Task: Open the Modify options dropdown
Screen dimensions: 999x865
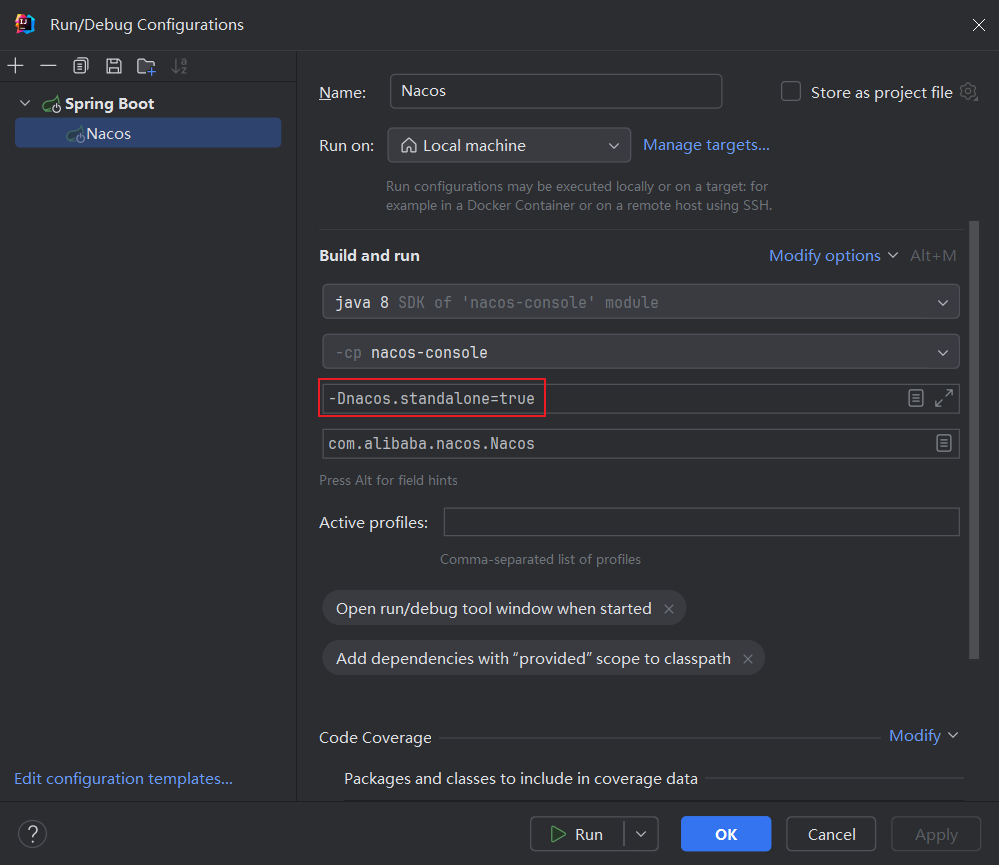Action: point(833,255)
